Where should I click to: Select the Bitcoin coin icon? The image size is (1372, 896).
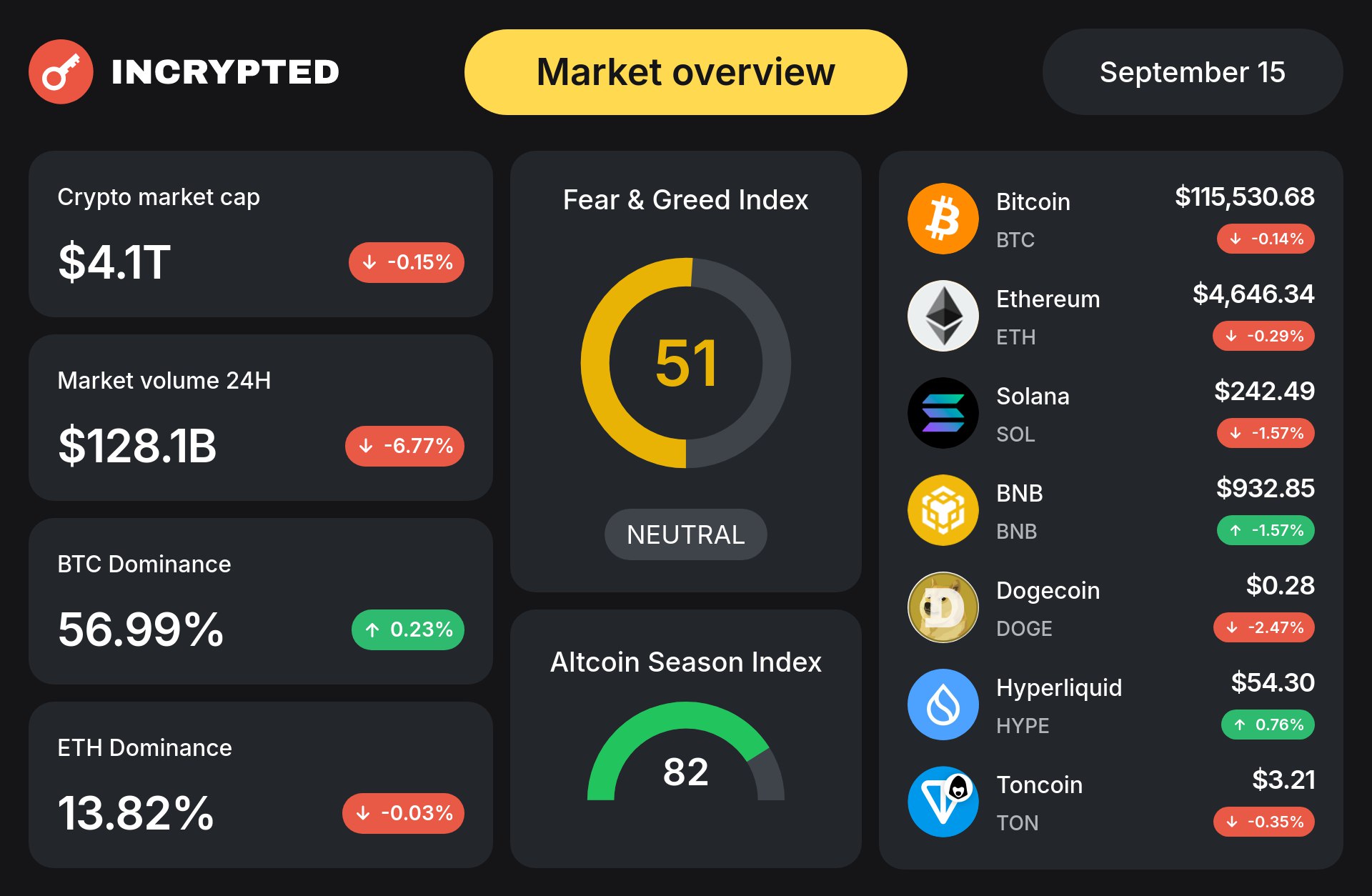[943, 219]
